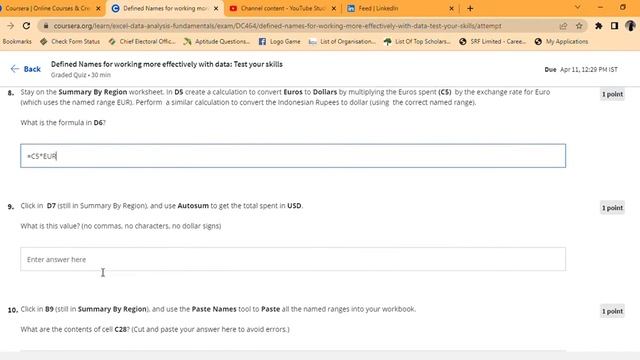Switch to Feed LinkedIn tab

[x=400, y=8]
